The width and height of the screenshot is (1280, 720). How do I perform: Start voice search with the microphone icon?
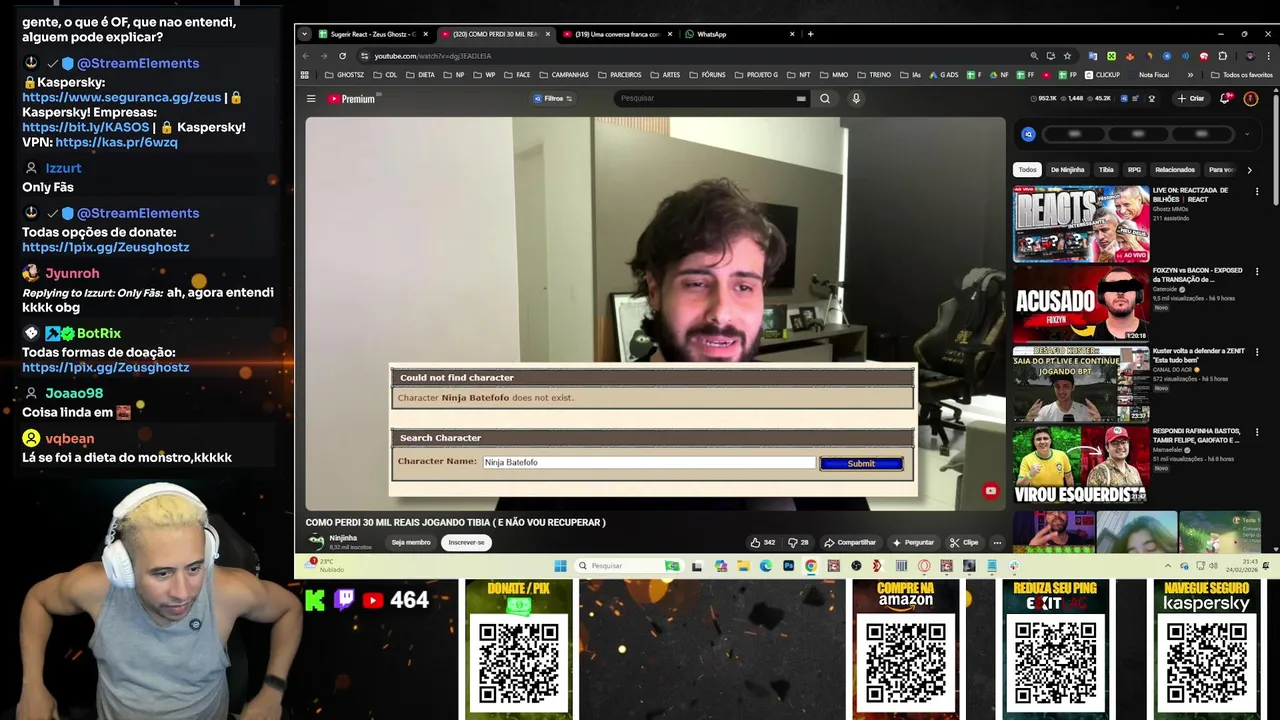[x=856, y=98]
